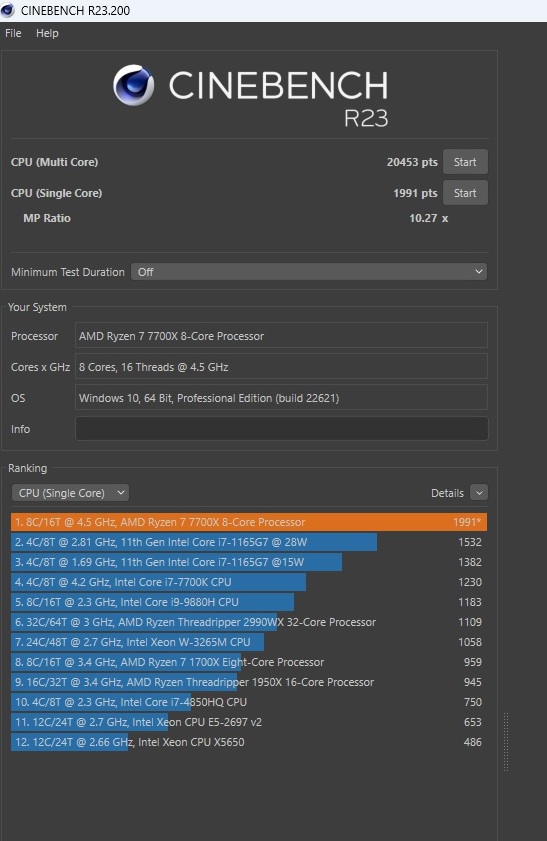Screen dimensions: 547x841
Task: Open the File menu
Action: 13,33
